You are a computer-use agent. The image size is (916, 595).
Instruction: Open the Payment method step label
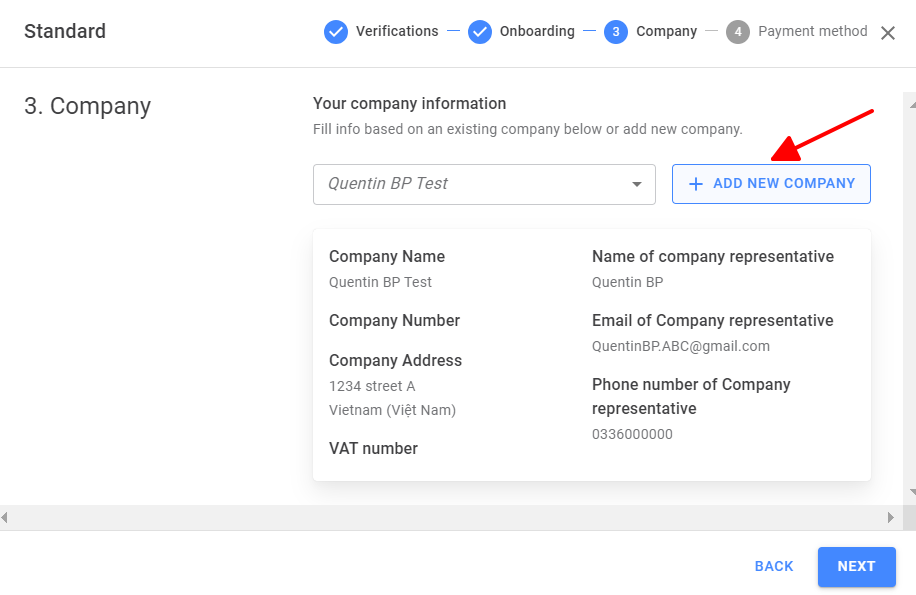pos(813,31)
